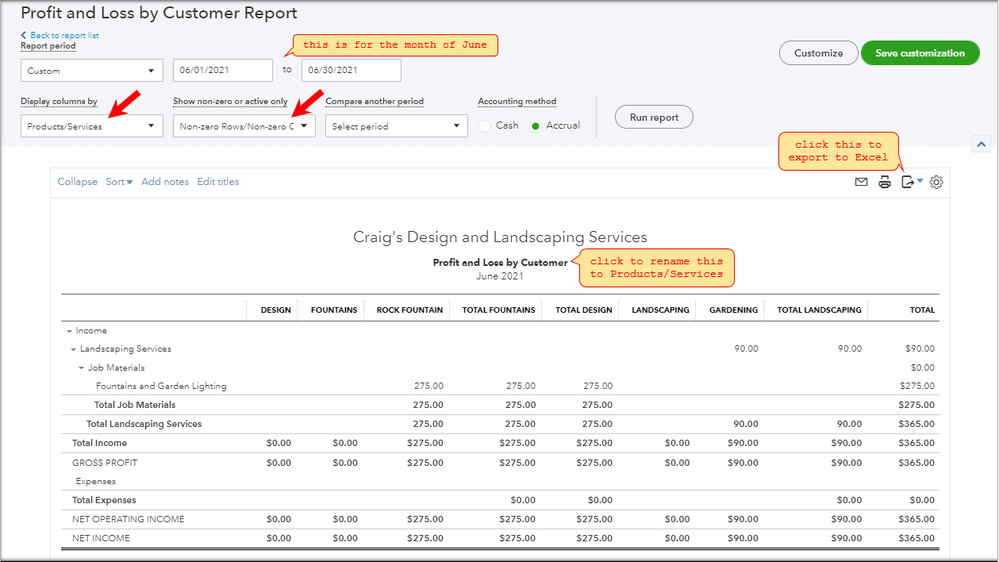Click the LANDSCAPING column header
The image size is (999, 562).
(660, 310)
